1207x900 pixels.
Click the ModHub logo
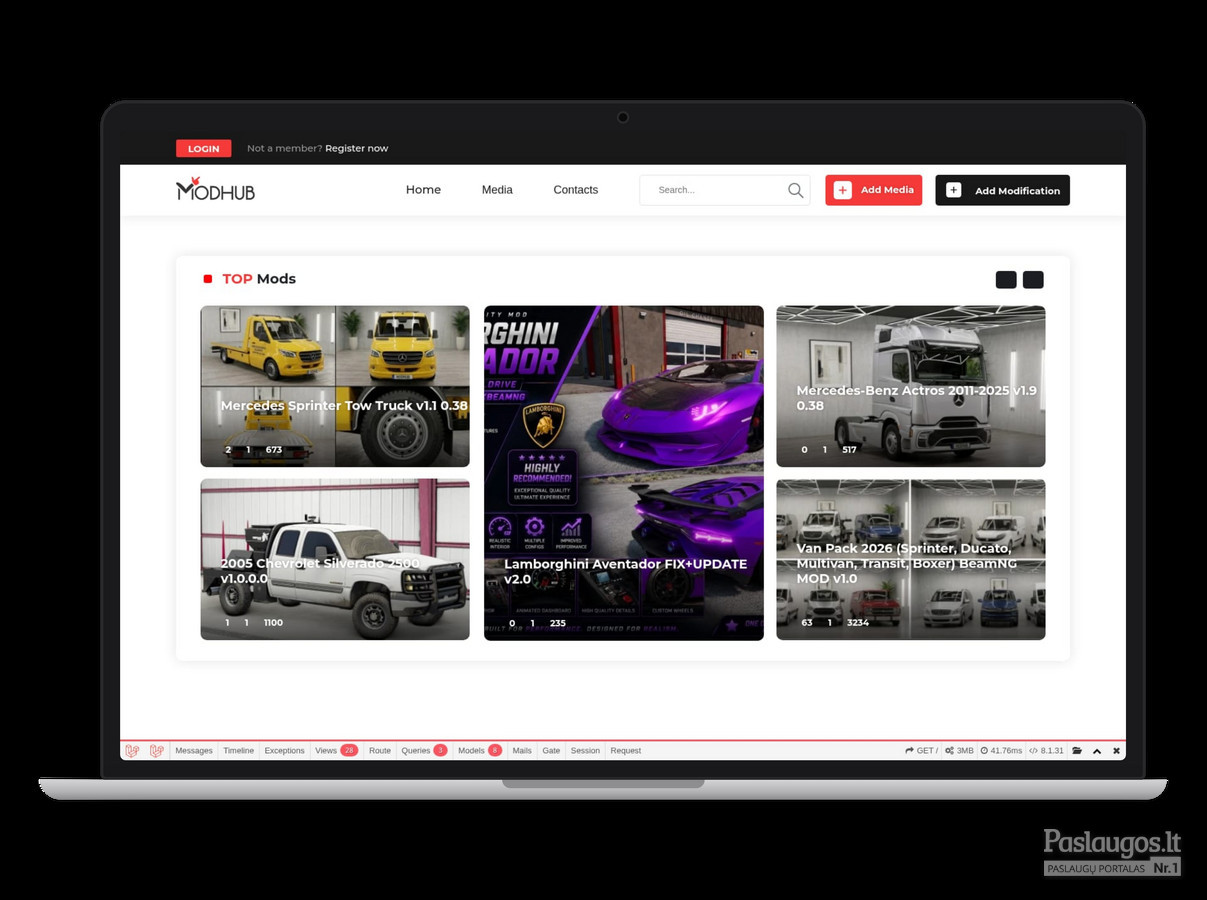[x=215, y=189]
